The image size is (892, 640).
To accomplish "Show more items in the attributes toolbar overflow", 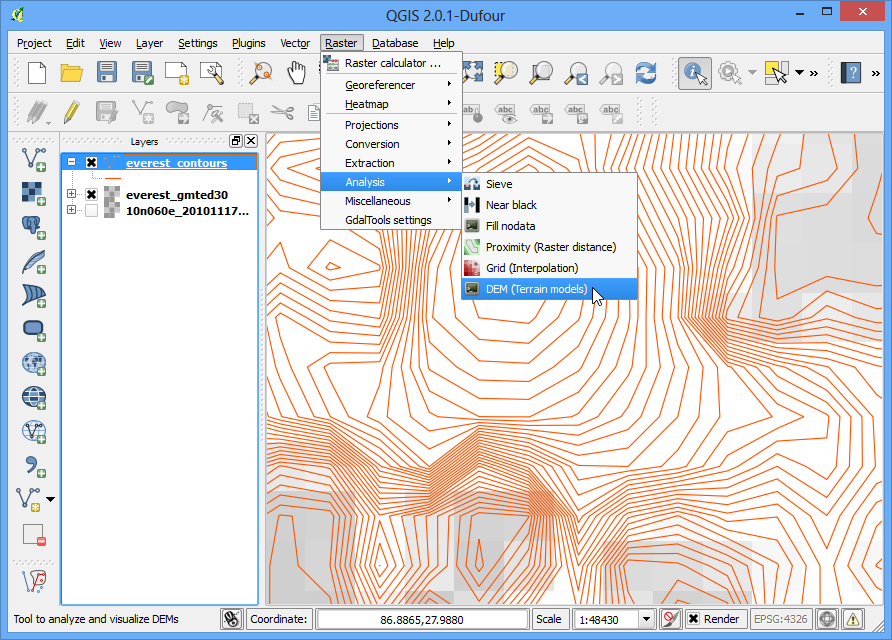I will [x=814, y=73].
